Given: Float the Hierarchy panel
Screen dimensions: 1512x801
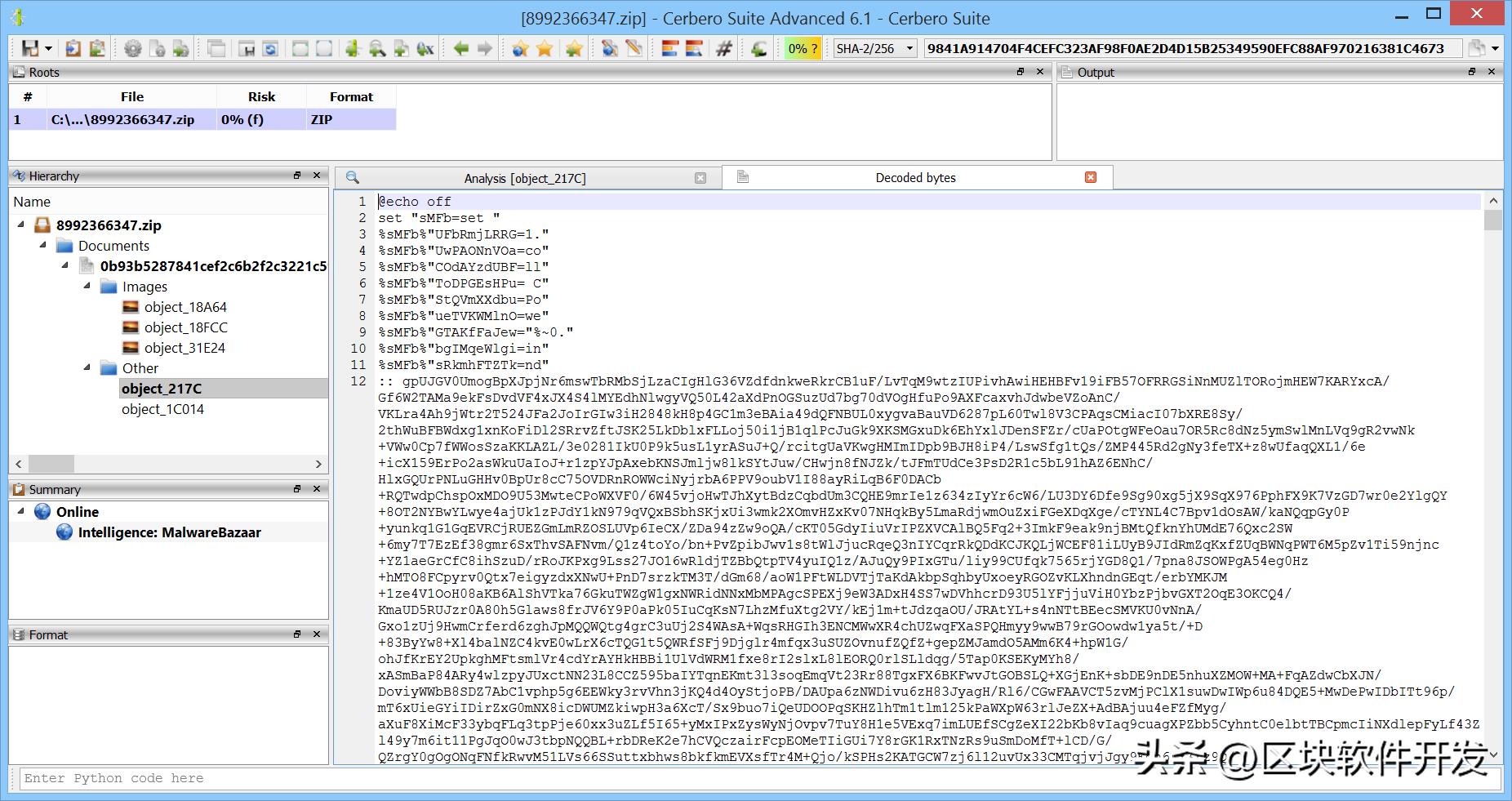Looking at the screenshot, I should click(x=297, y=176).
